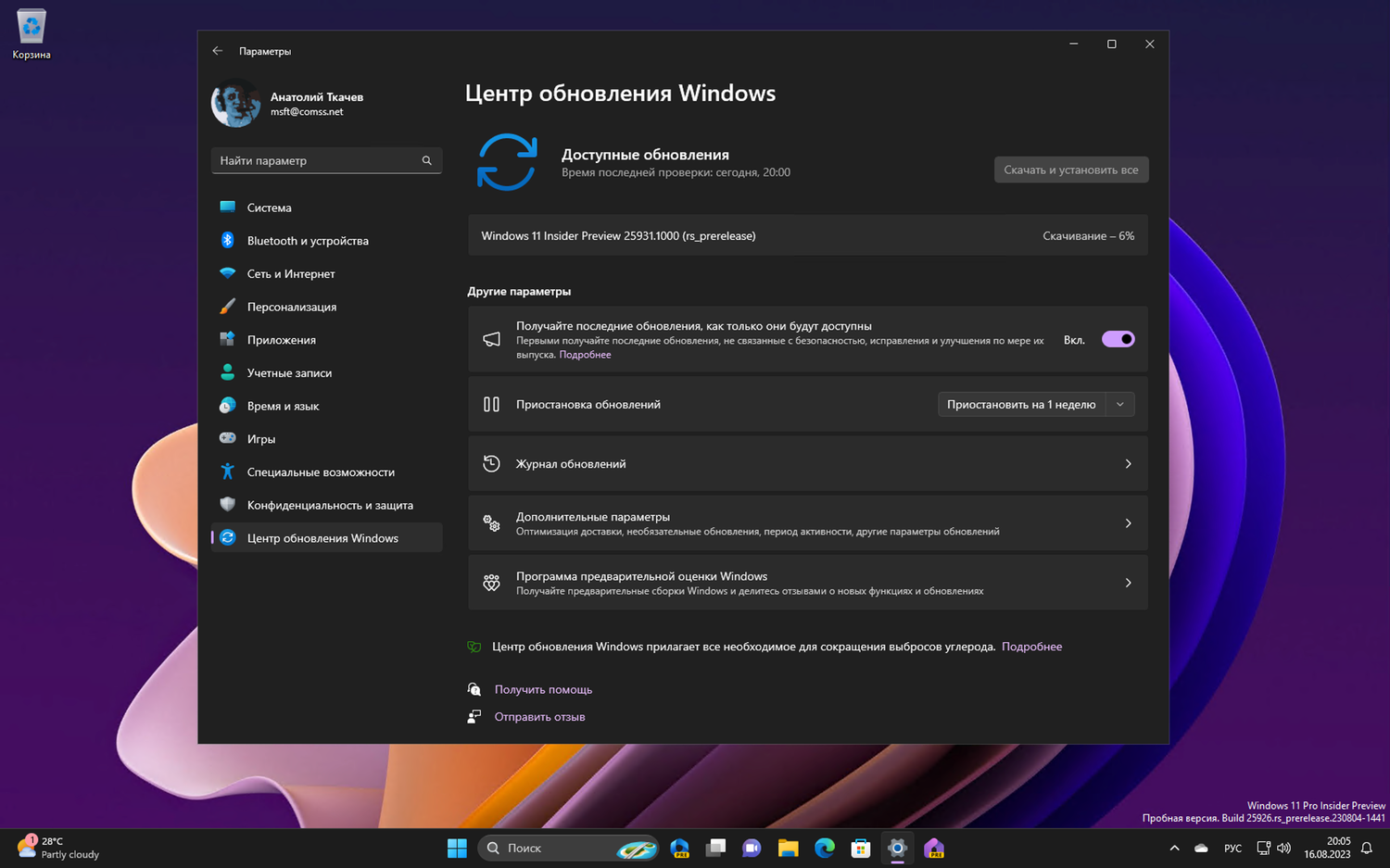
Task: Expand Дополнительные параметры row
Action: pos(806,522)
